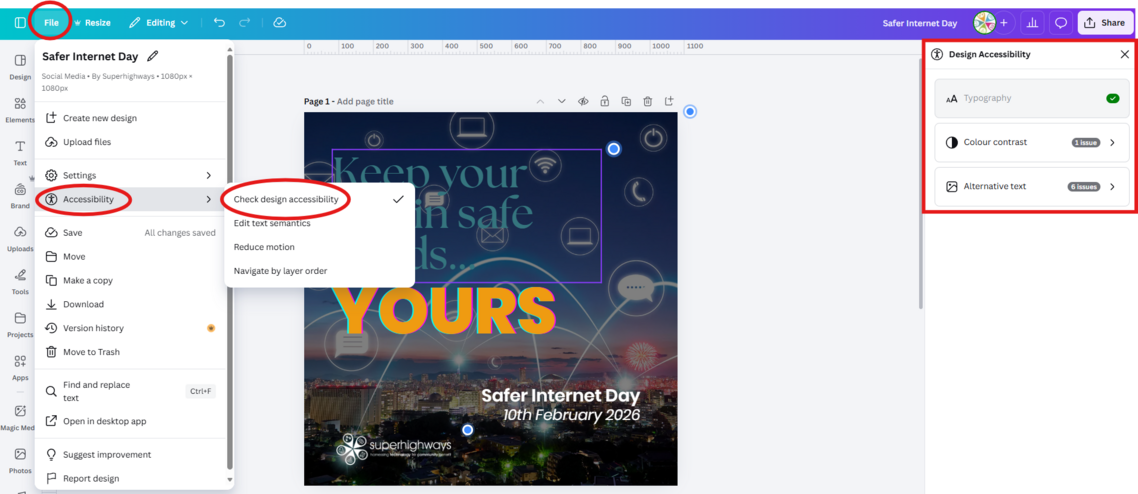This screenshot has height=494, width=1138.
Task: Open the Elements sidebar tab
Action: tap(20, 110)
